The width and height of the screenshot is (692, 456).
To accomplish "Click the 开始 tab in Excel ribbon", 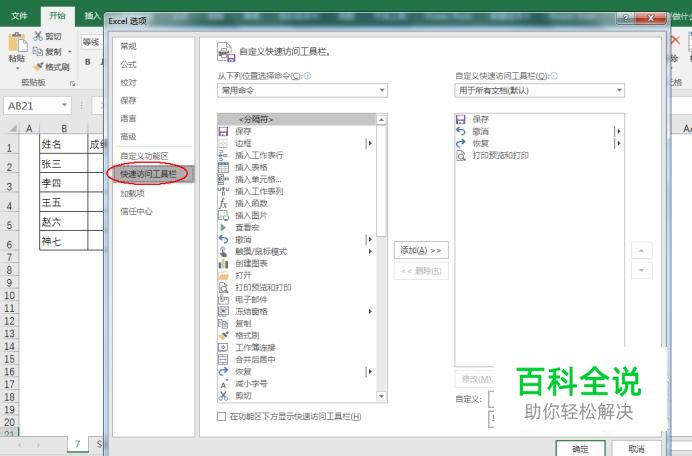I will coord(57,16).
